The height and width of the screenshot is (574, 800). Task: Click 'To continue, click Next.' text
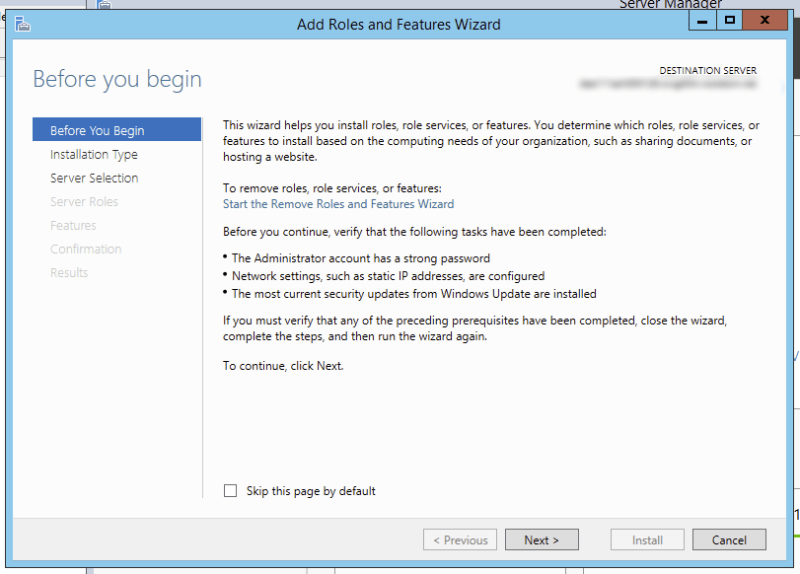pyautogui.click(x=283, y=366)
